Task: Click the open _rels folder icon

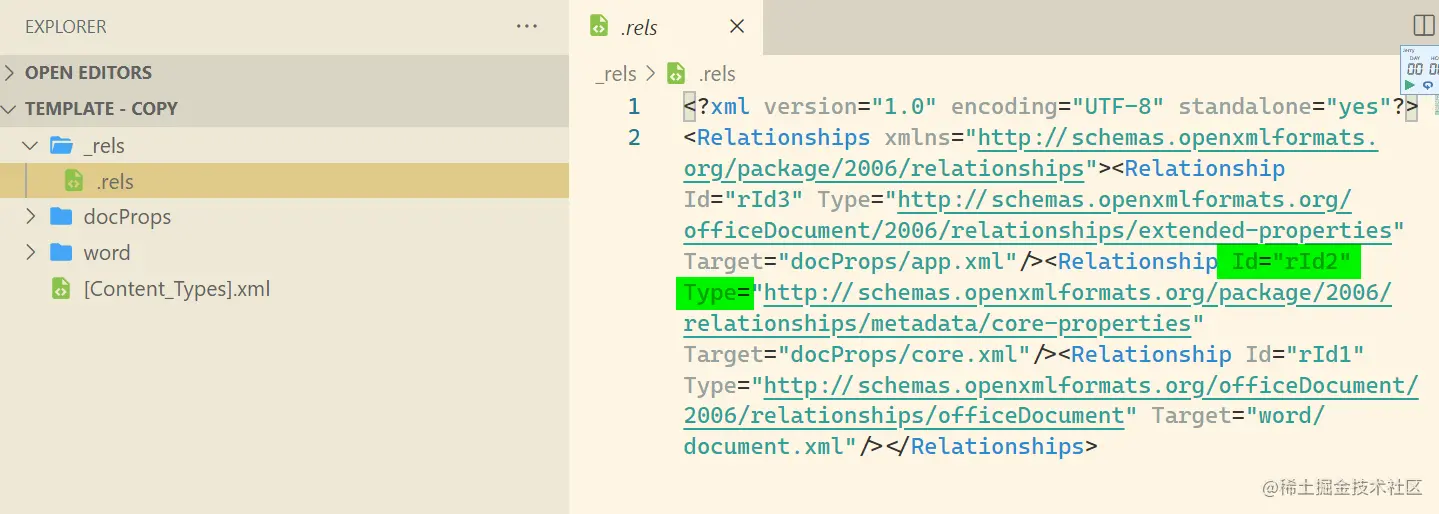Action: coord(62,146)
